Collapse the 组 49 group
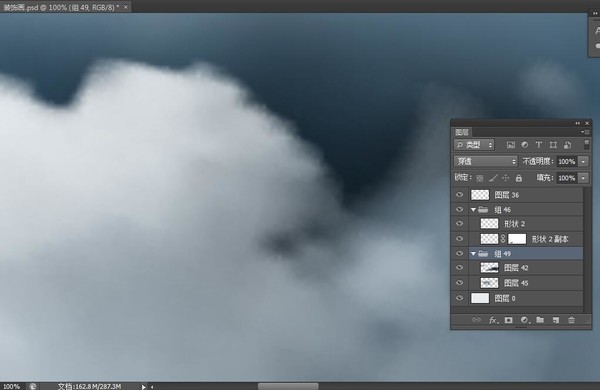 473,253
